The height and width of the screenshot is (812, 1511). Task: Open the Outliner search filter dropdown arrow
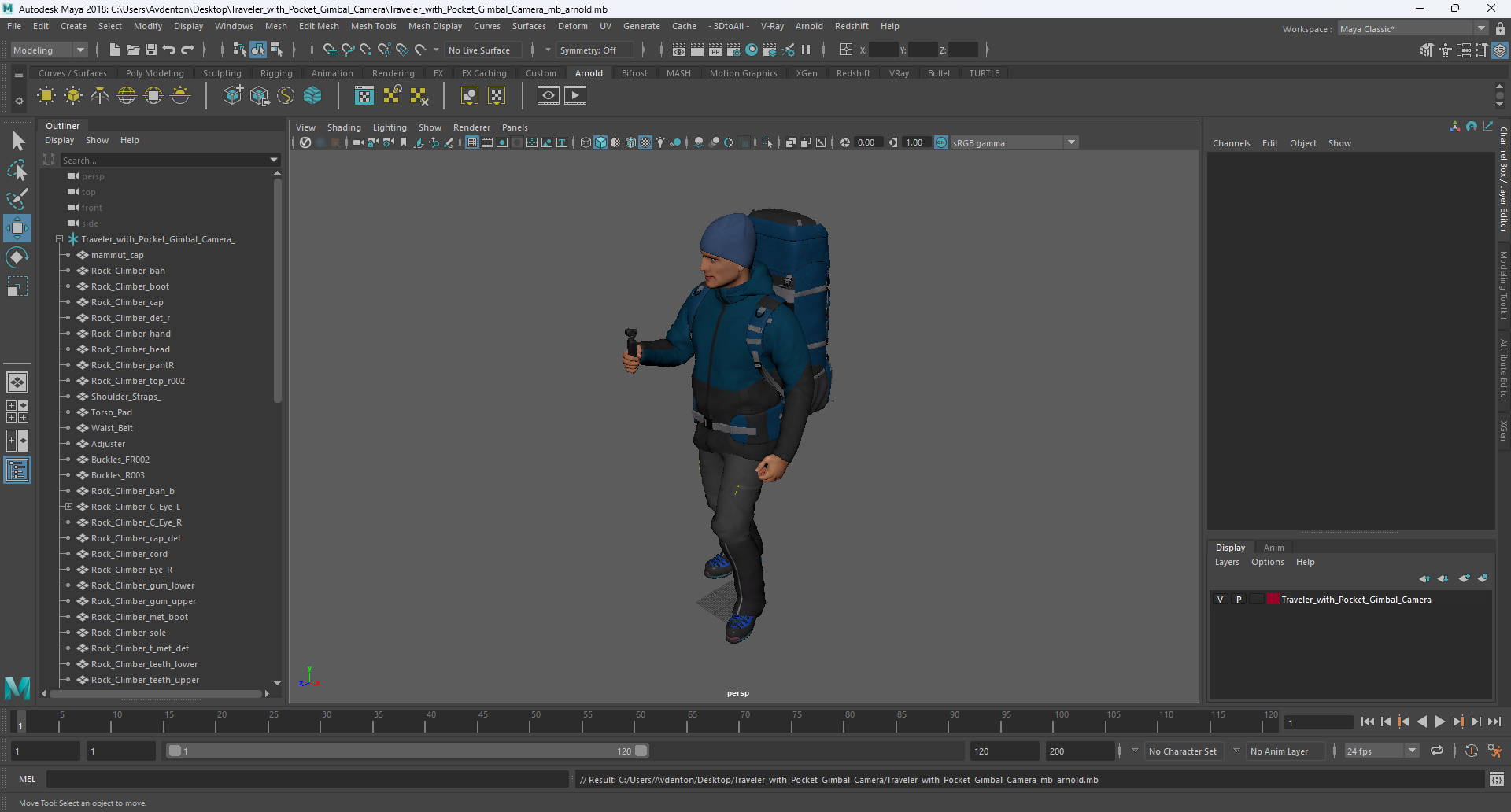274,160
